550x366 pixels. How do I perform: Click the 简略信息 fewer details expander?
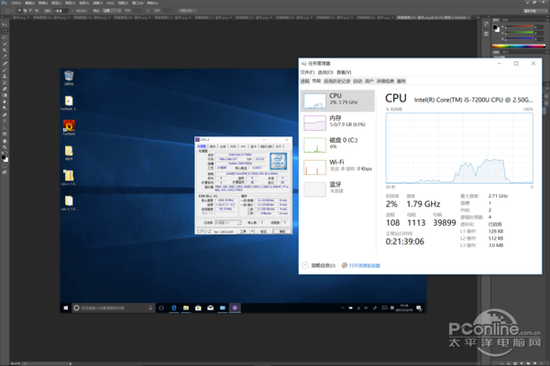[318, 265]
